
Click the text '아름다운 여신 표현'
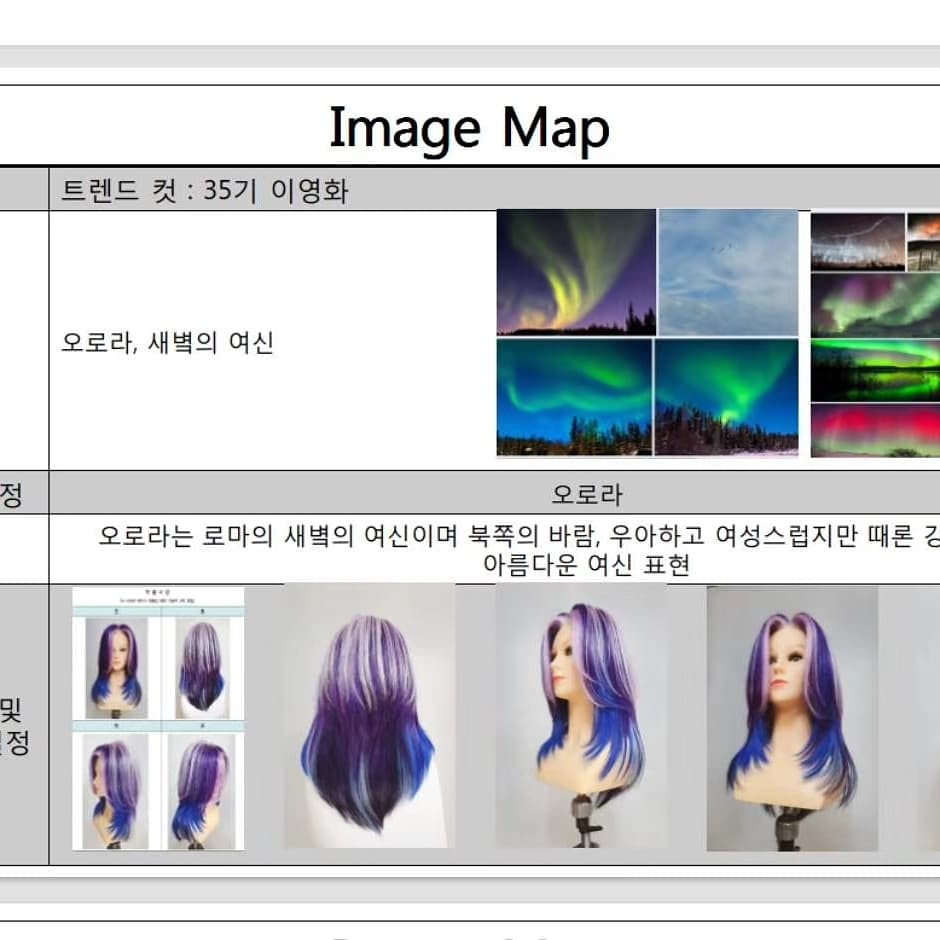click(587, 564)
